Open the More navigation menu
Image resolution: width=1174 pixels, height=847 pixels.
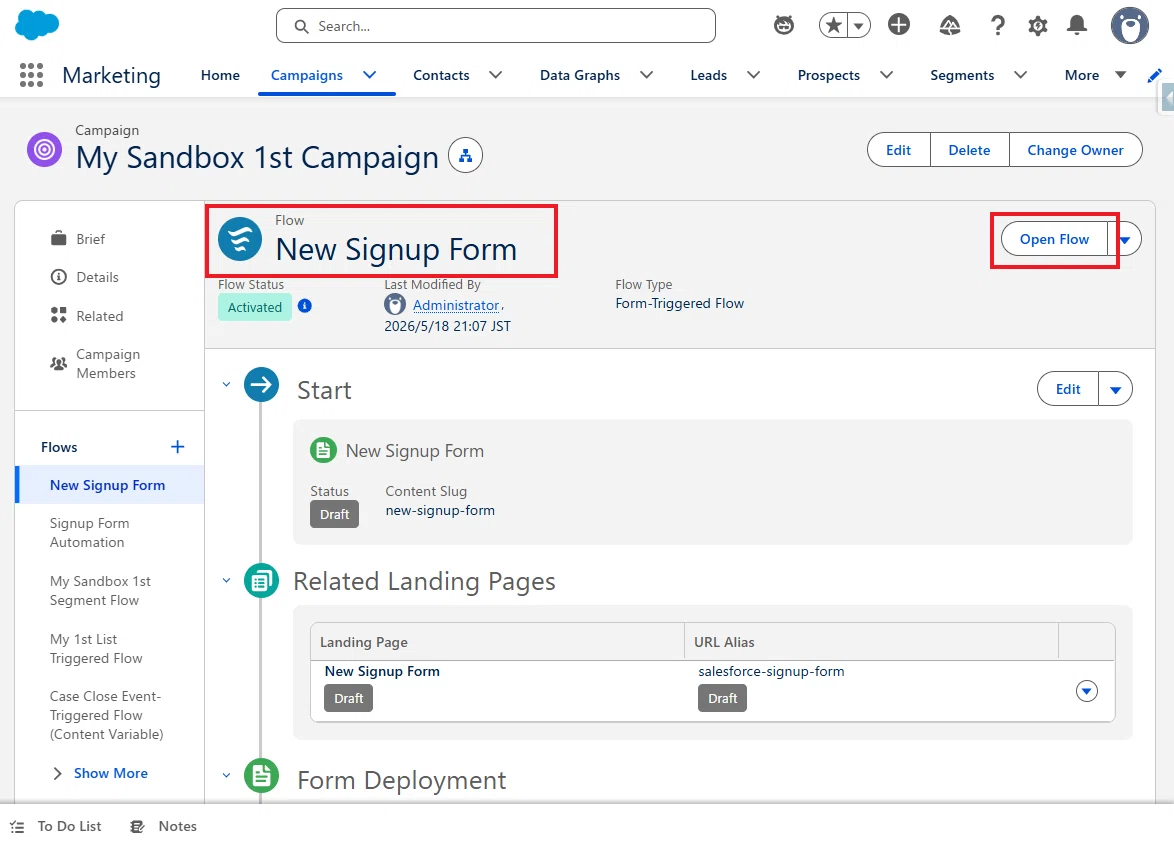coord(1095,75)
